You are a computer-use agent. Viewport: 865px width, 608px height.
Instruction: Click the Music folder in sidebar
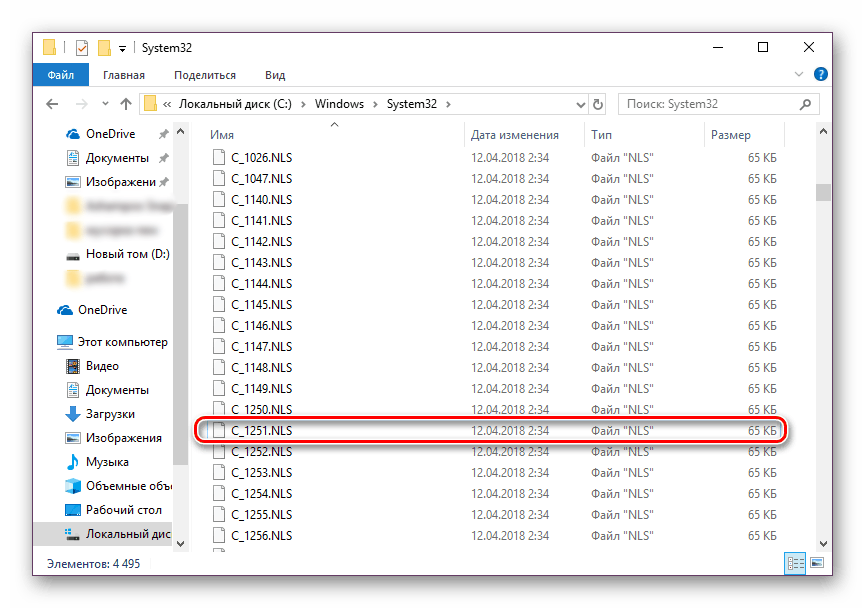pyautogui.click(x=106, y=462)
